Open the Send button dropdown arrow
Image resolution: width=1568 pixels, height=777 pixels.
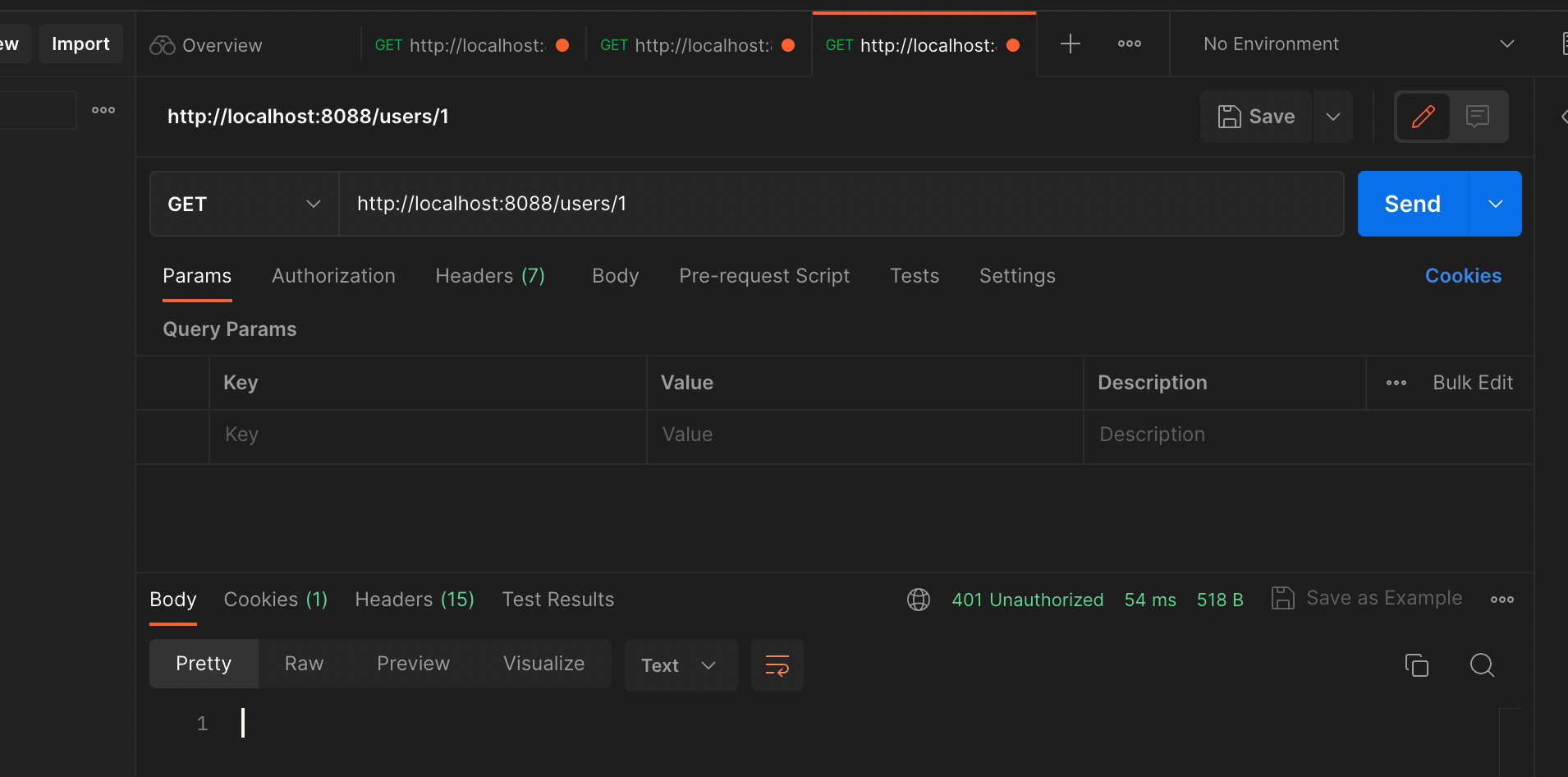(1496, 204)
